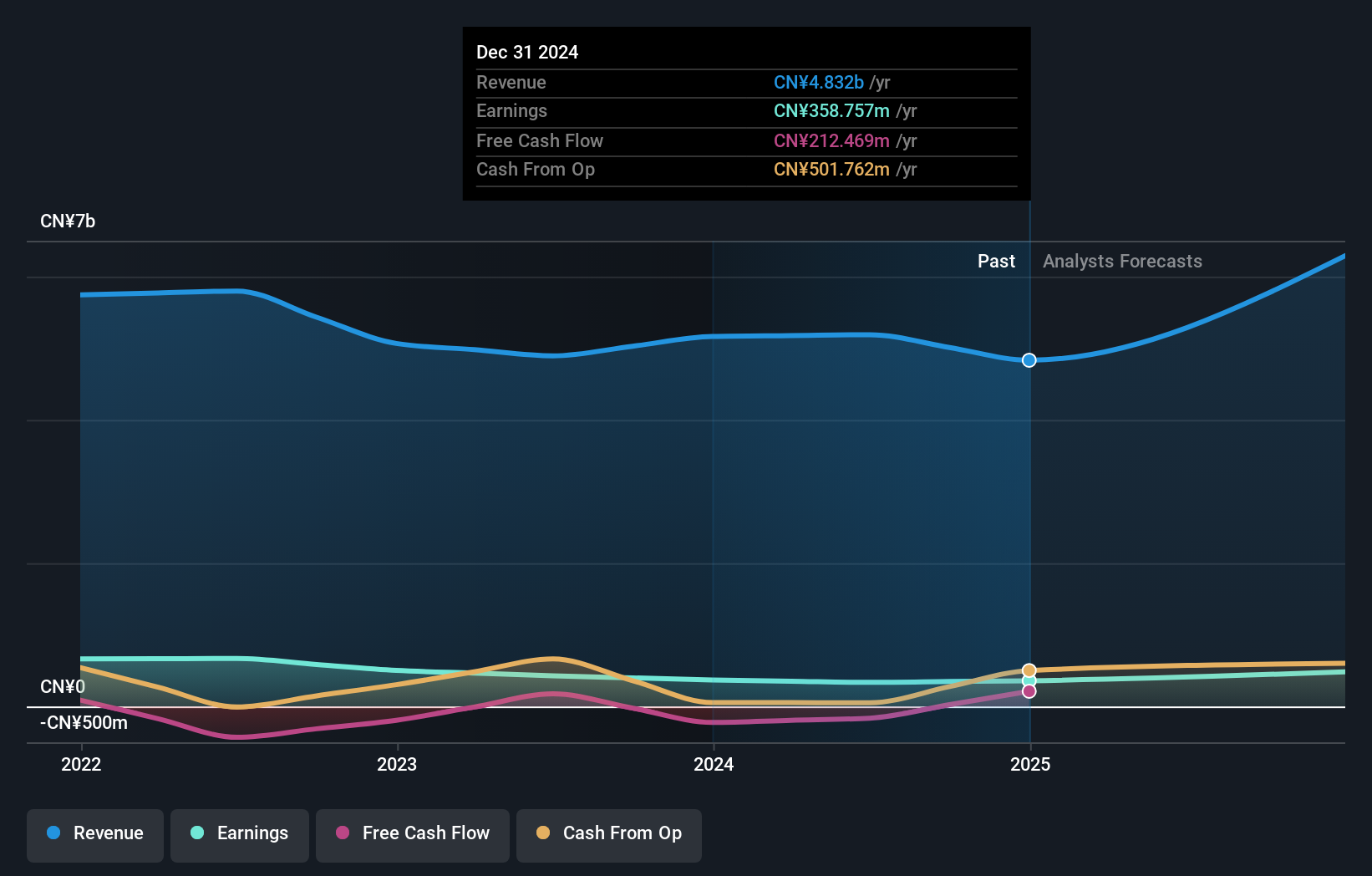
Task: Toggle the Cash From Op series visibility
Action: click(x=608, y=834)
